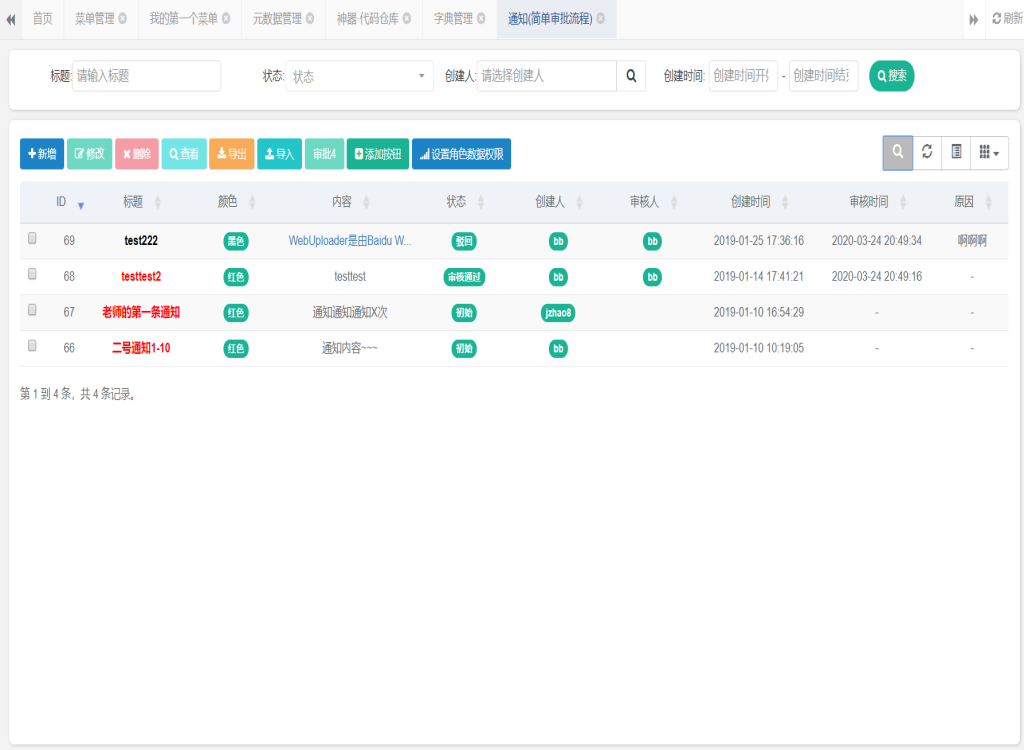
Task: Switch to the 字典管理 tab
Action: [x=453, y=19]
